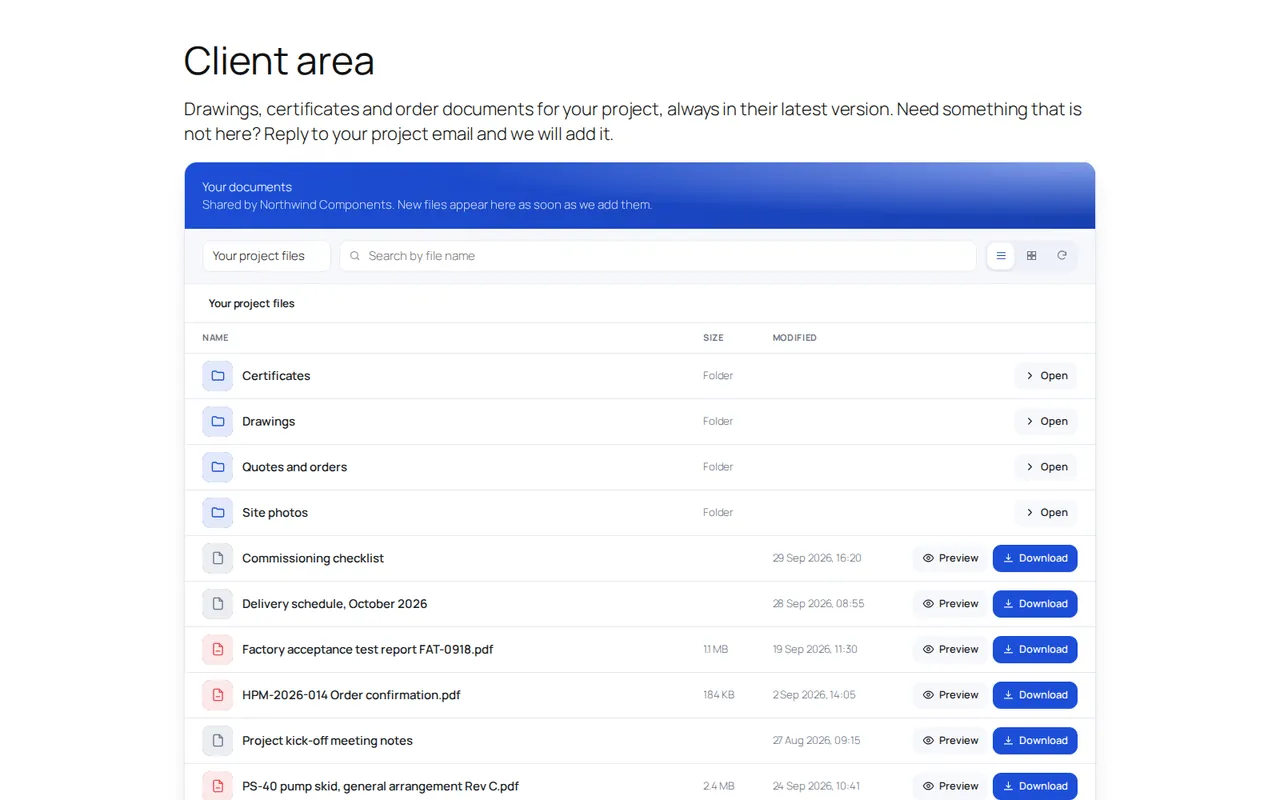
Task: Select the Site photos folder name
Action: (x=275, y=513)
